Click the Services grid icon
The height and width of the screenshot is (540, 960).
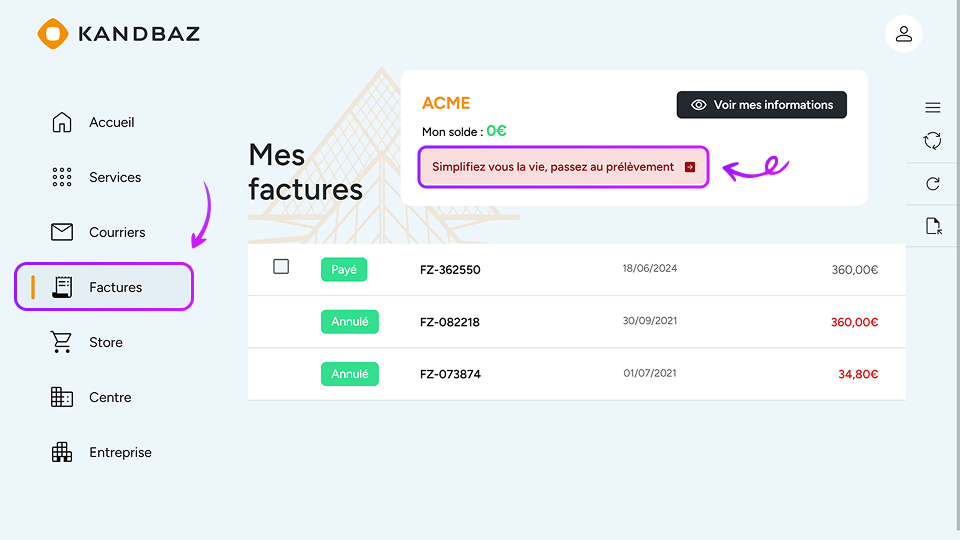(x=62, y=177)
